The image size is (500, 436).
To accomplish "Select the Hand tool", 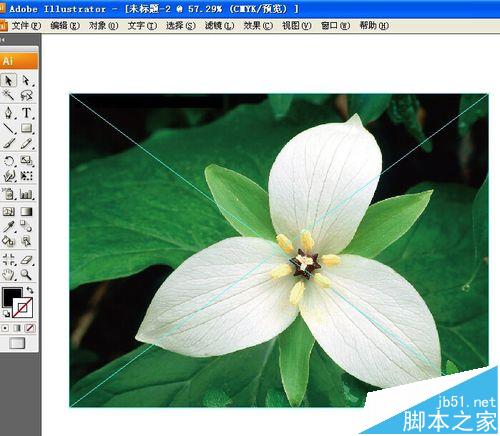I will pyautogui.click(x=8, y=274).
